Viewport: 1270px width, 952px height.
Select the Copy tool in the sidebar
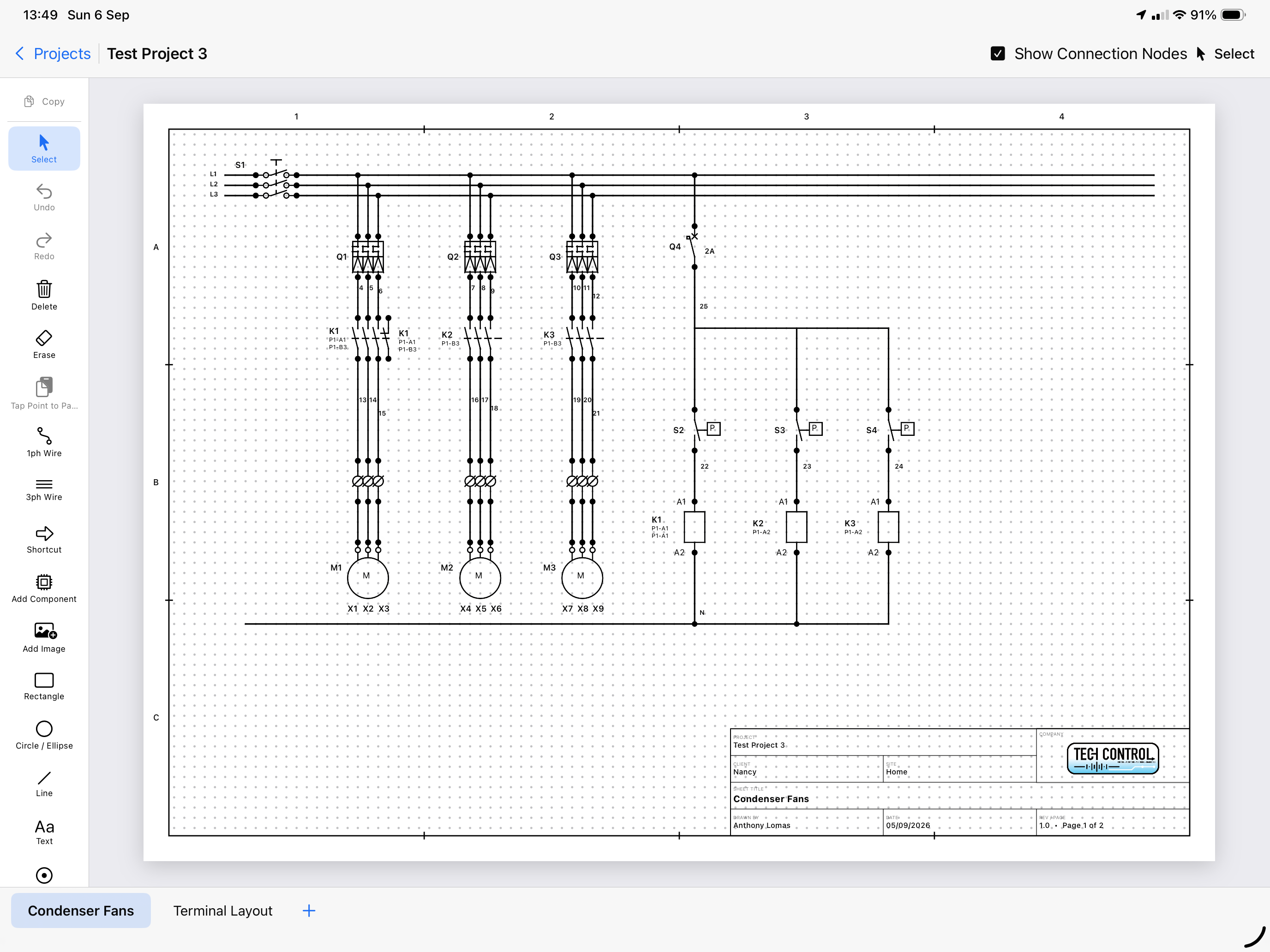point(44,101)
